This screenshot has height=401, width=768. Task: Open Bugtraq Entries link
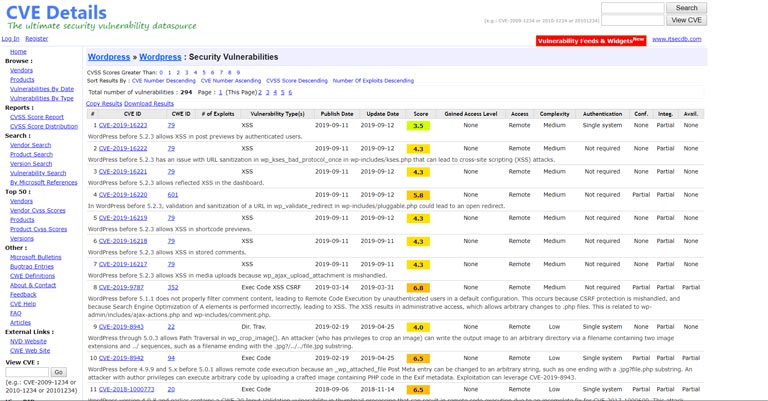click(32, 267)
